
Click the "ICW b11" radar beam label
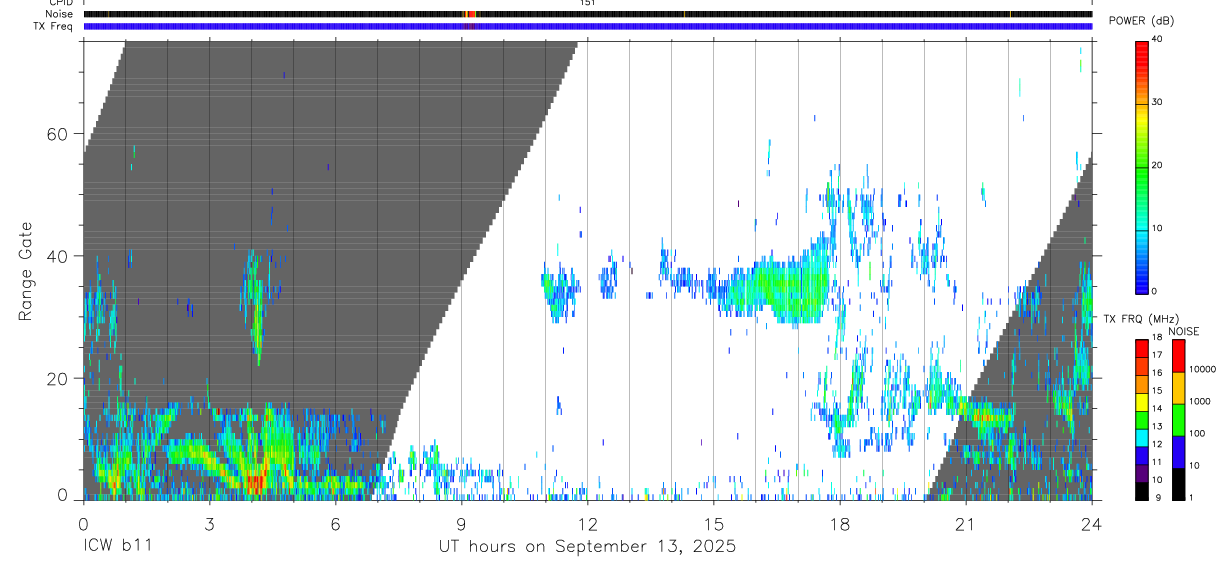click(117, 547)
